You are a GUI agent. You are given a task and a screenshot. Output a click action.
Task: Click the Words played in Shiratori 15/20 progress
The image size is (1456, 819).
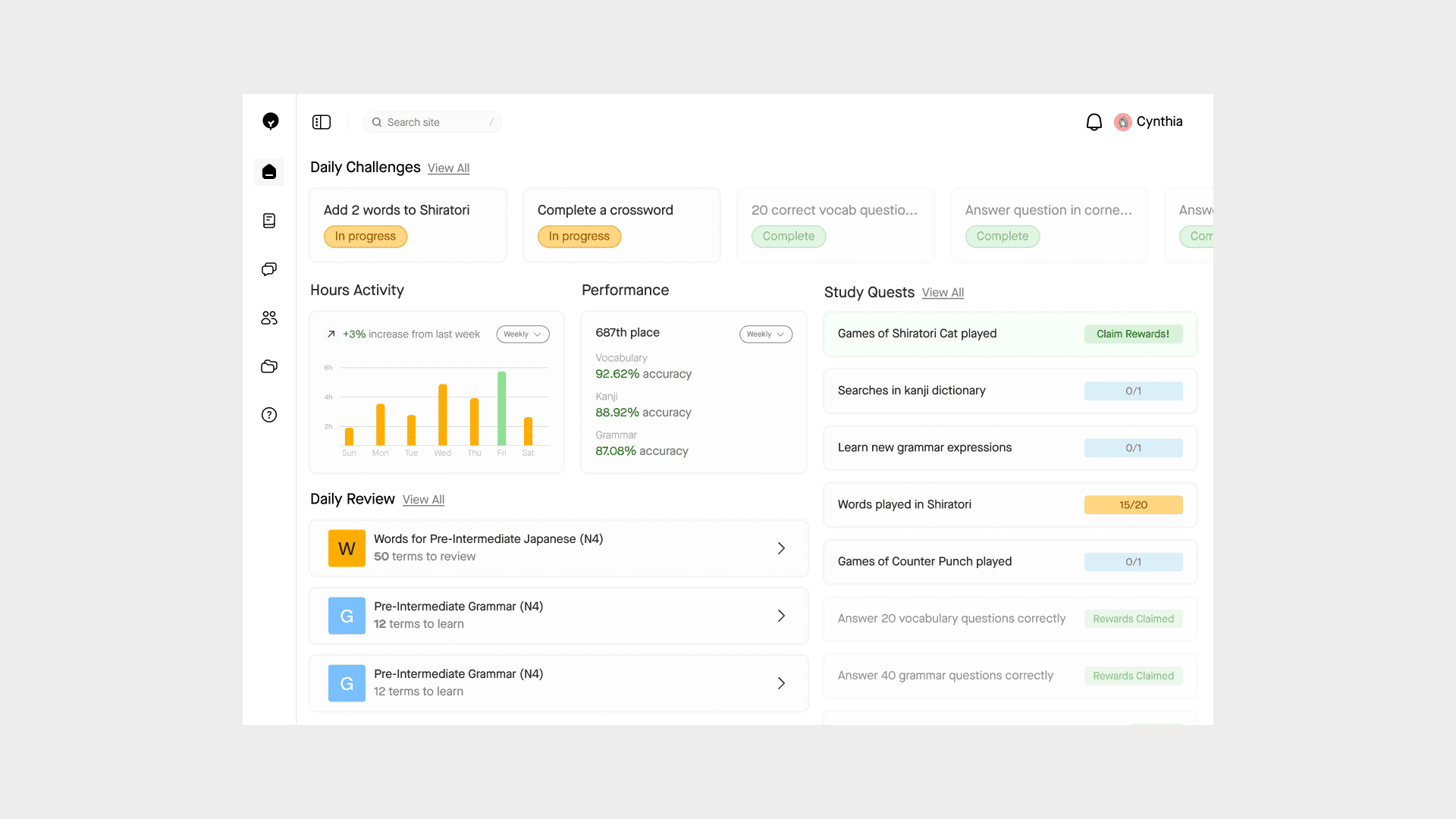click(x=1133, y=505)
